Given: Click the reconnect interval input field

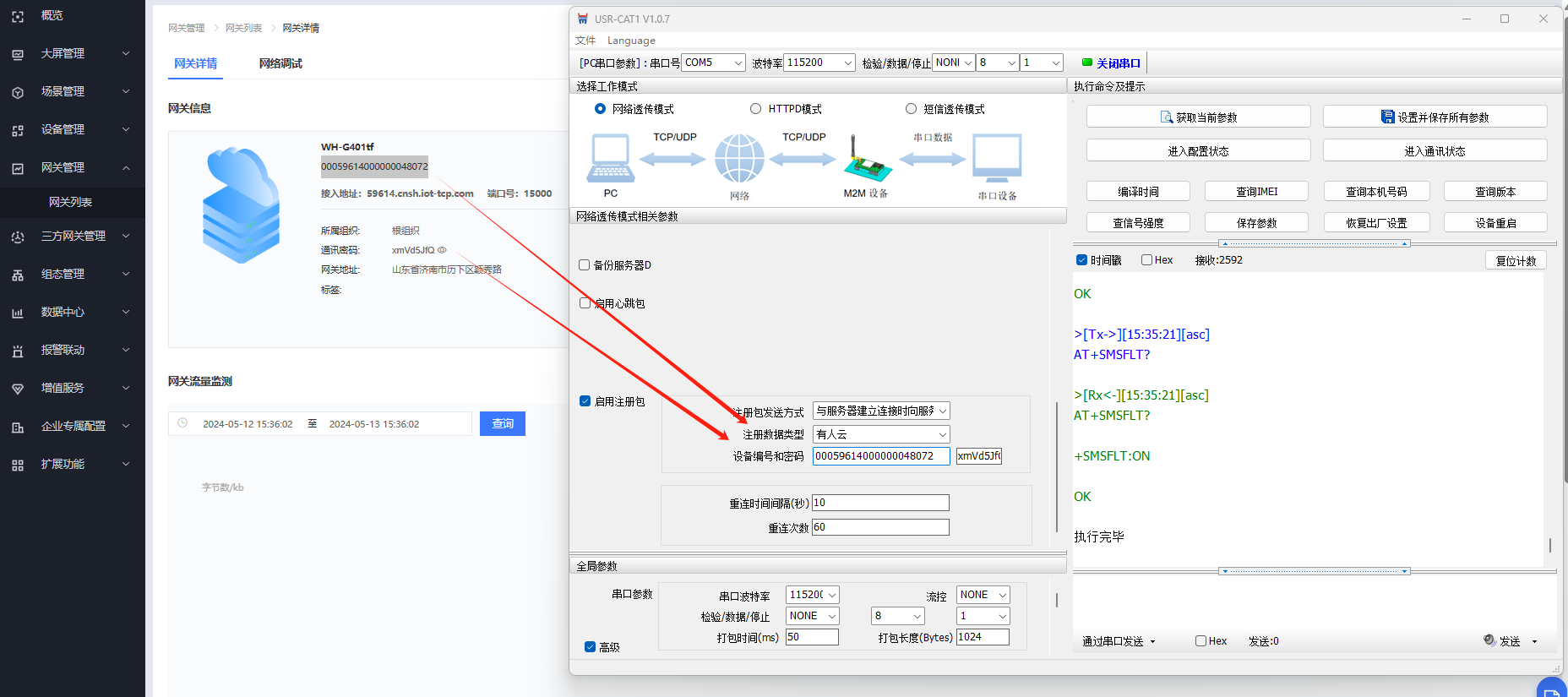Looking at the screenshot, I should 880,503.
